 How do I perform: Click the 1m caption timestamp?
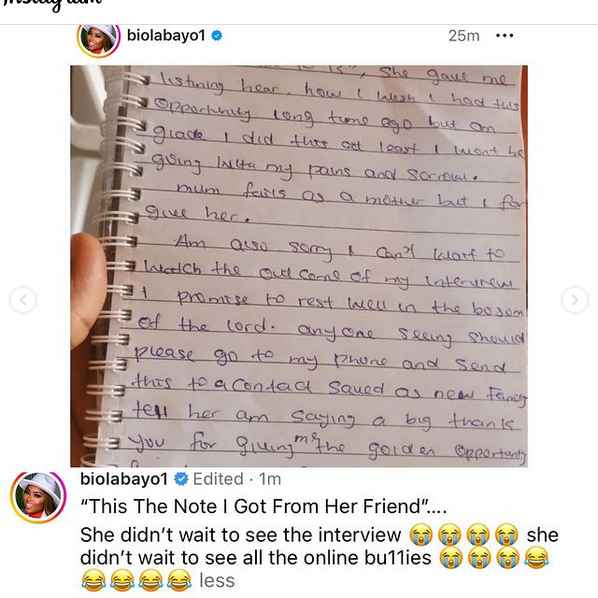pyautogui.click(x=270, y=479)
